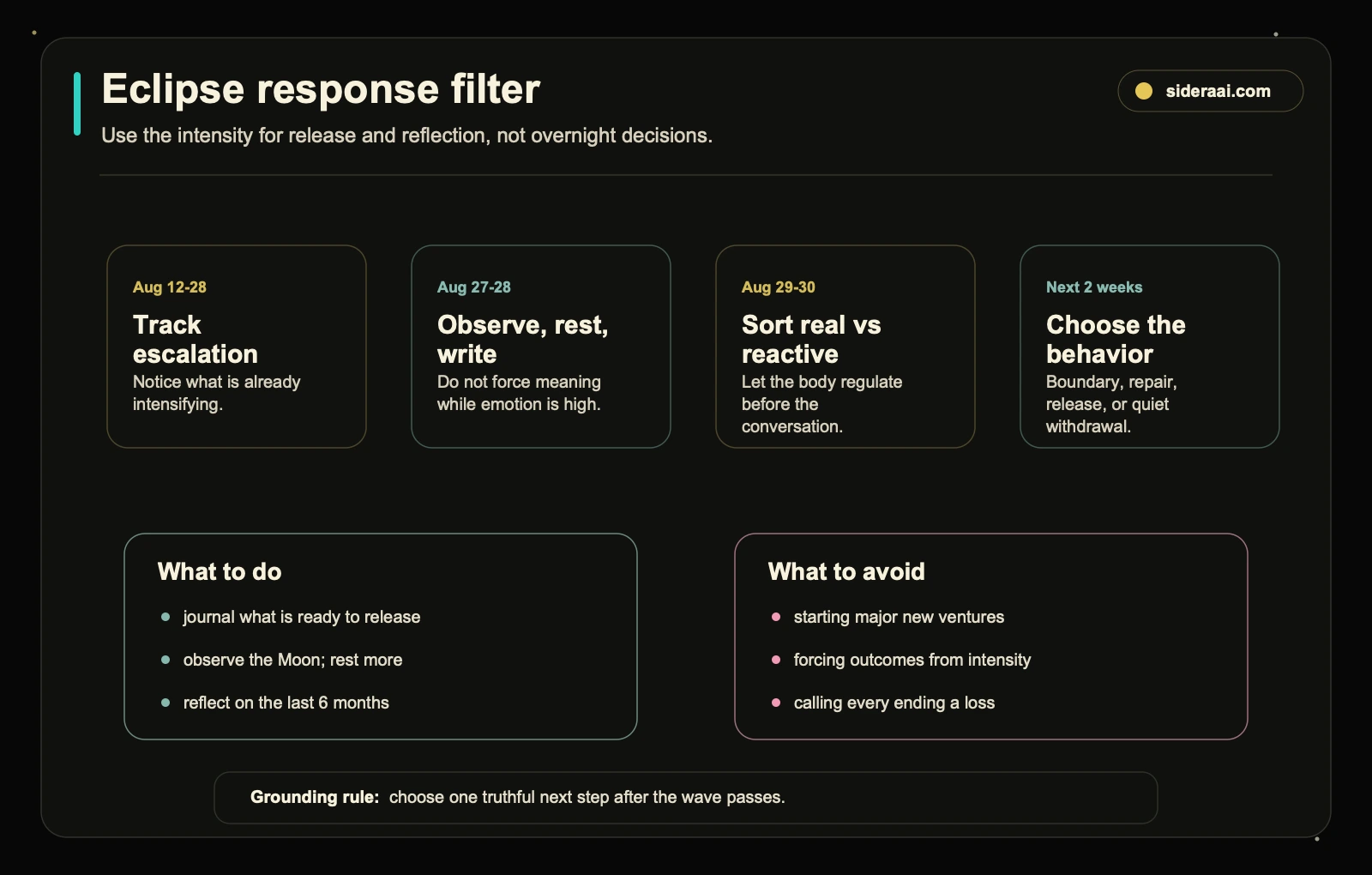Click the Aug 29-30 date label
Viewport: 1372px width, 875px height.
[779, 287]
